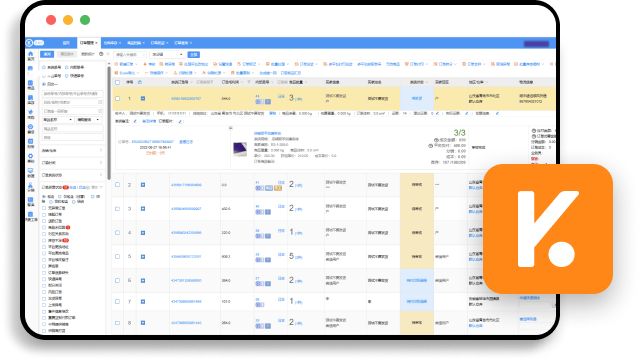Tick the first checkbox in the left filter list
Image resolution: width=643 pixels, height=362 pixels.
[x=44, y=208]
